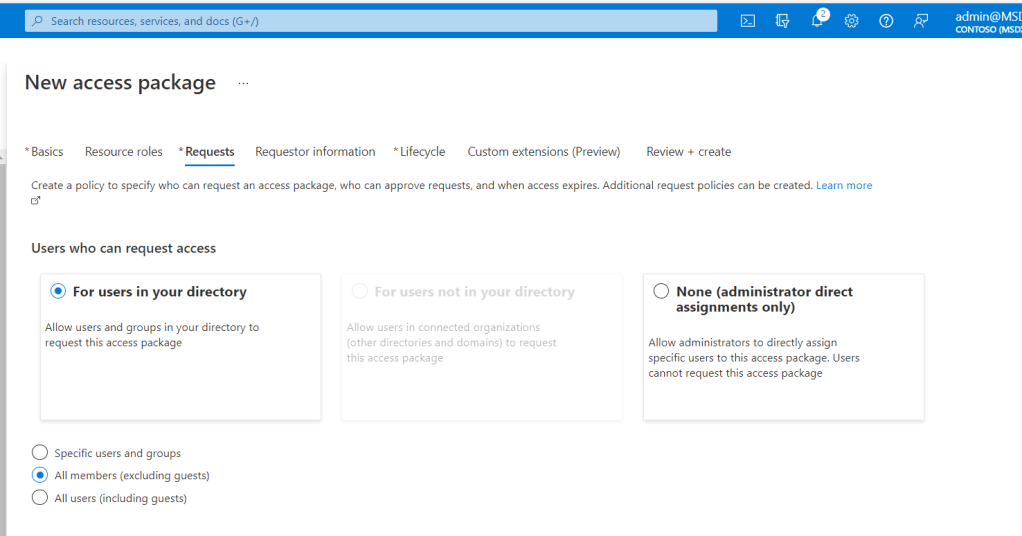This screenshot has height=536, width=1022.
Task: Switch to the Basics tab
Action: [x=46, y=152]
